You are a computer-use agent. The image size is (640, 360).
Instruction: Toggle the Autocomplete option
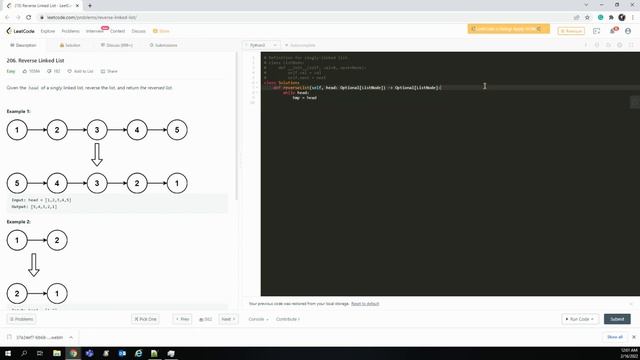(300, 45)
